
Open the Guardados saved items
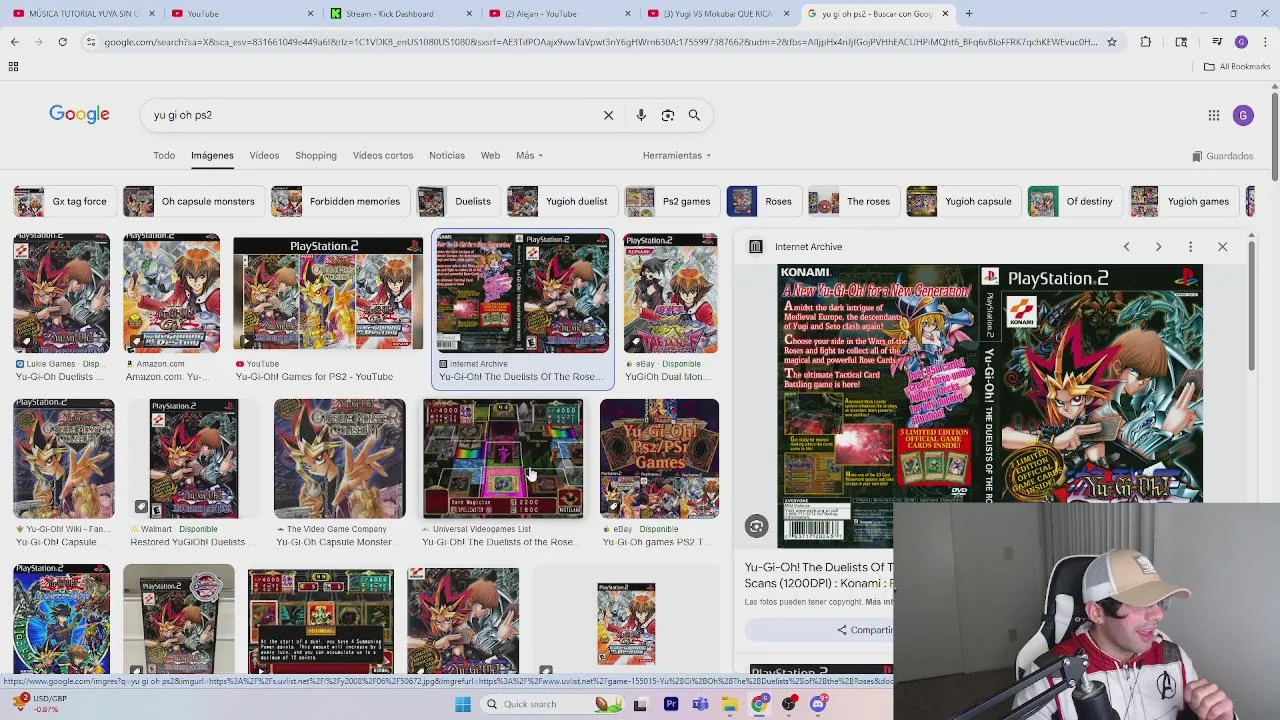pos(1223,156)
